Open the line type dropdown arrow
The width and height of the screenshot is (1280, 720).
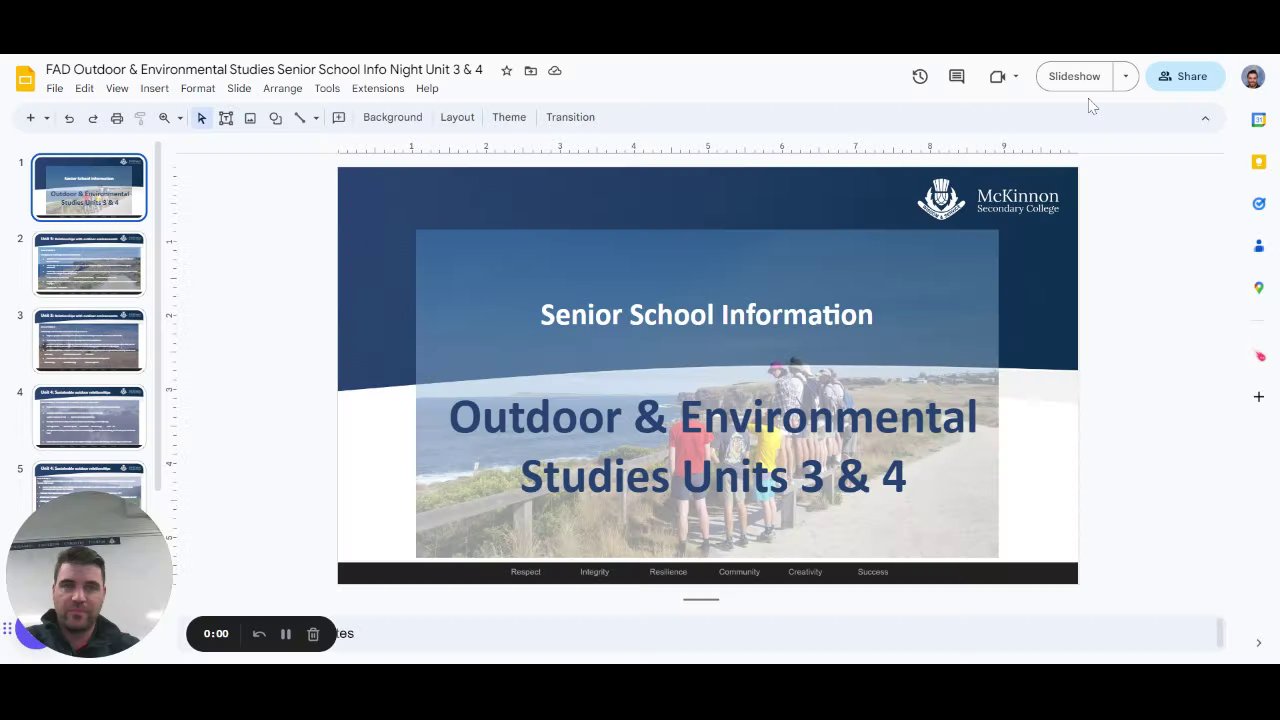click(x=316, y=118)
